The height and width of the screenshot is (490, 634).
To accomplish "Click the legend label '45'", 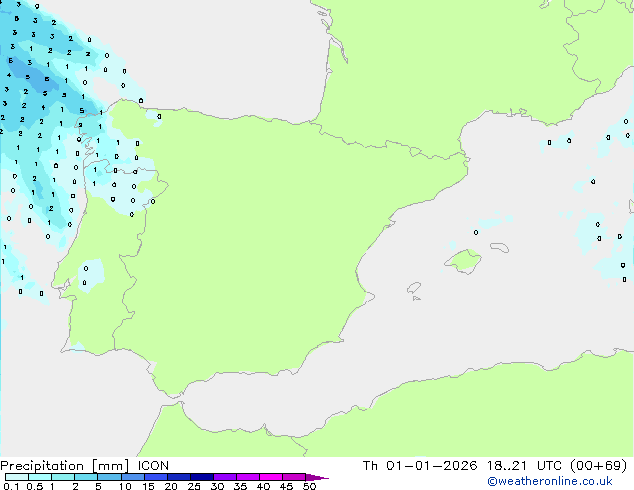I will pyautogui.click(x=286, y=486).
